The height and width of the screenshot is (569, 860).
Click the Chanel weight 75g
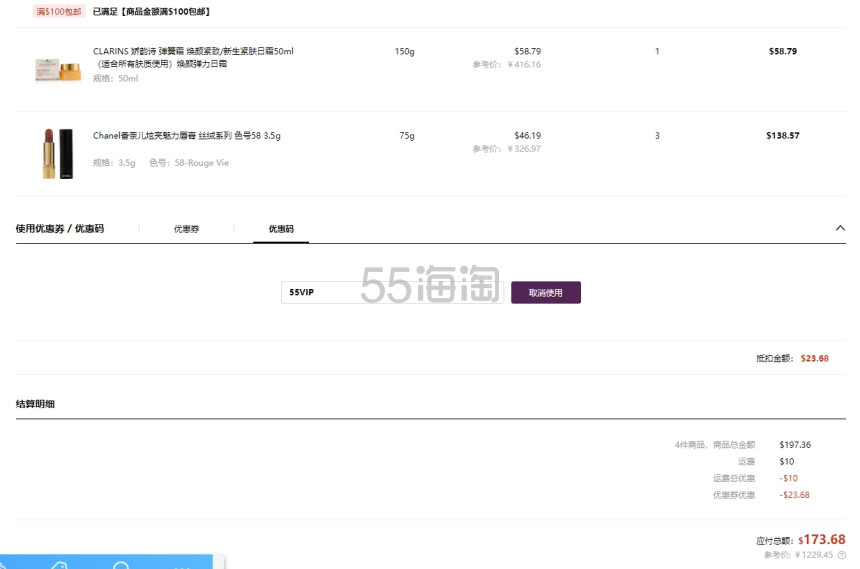point(407,136)
